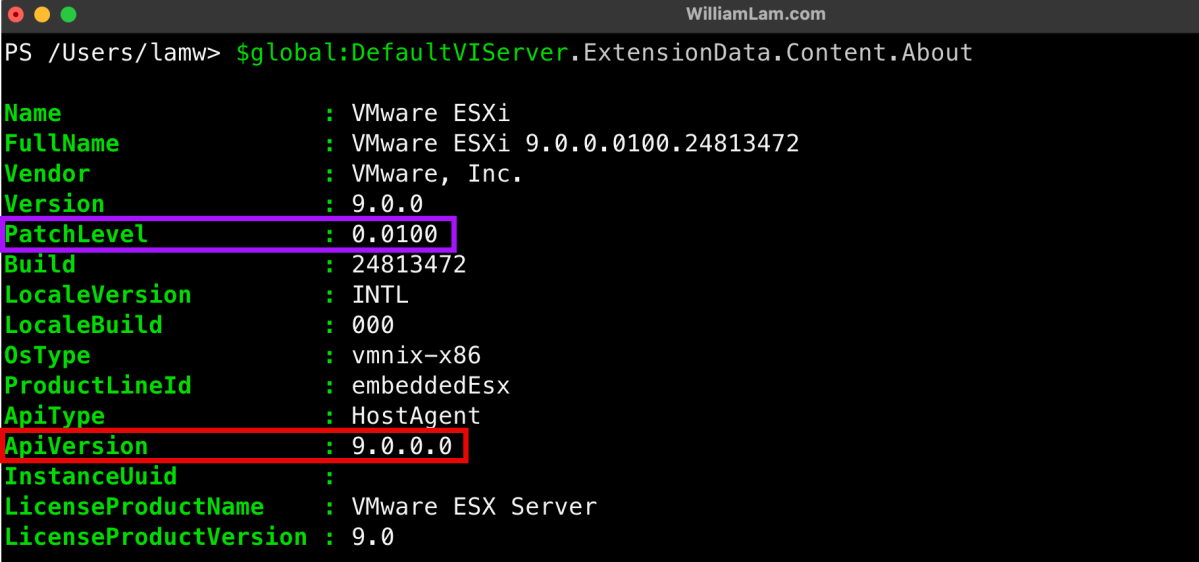The image size is (1199, 562).
Task: Click the PS /Users/lamw prompt text
Action: point(112,52)
